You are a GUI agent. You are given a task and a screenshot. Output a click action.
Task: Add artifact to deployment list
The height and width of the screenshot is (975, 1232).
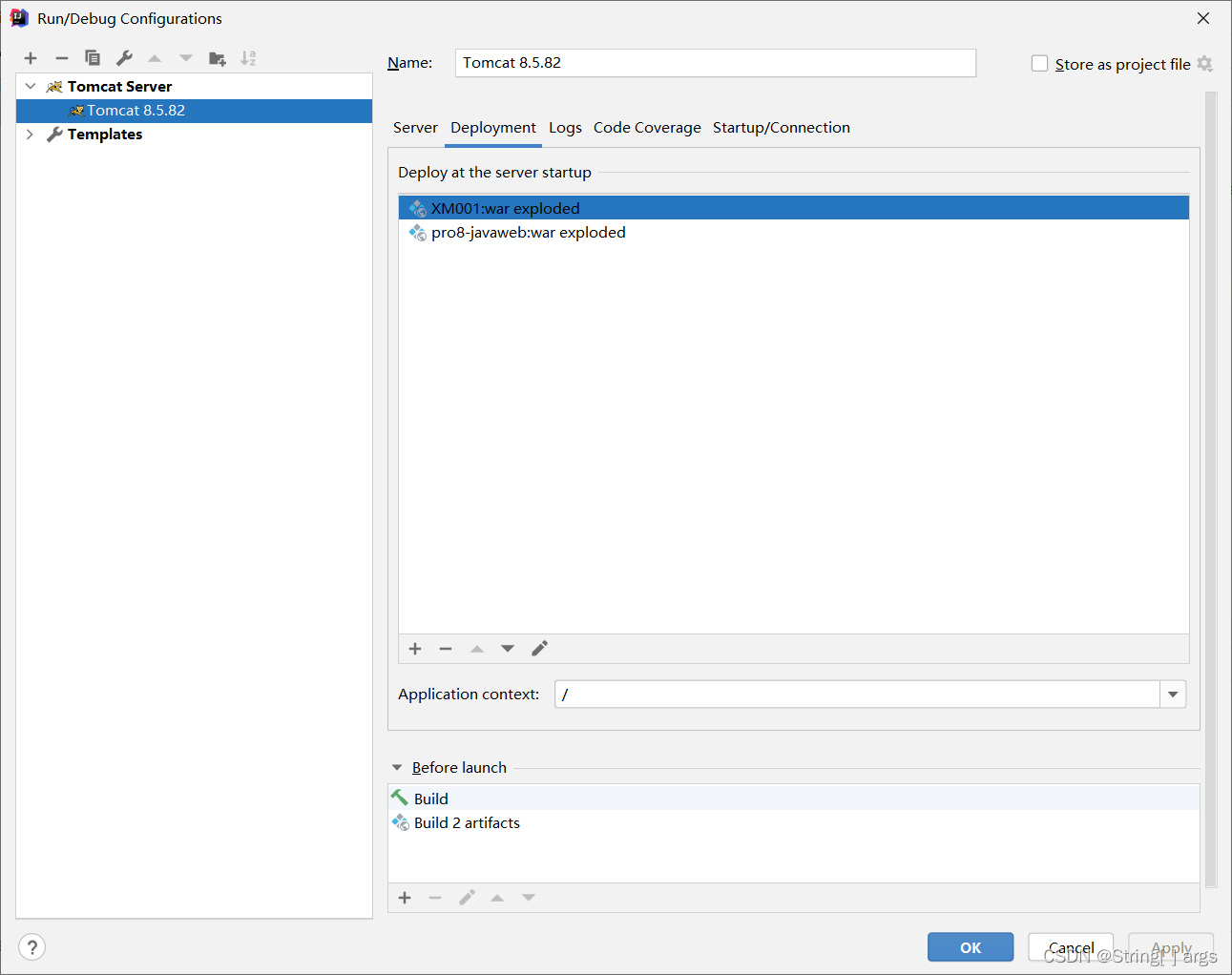coord(415,649)
